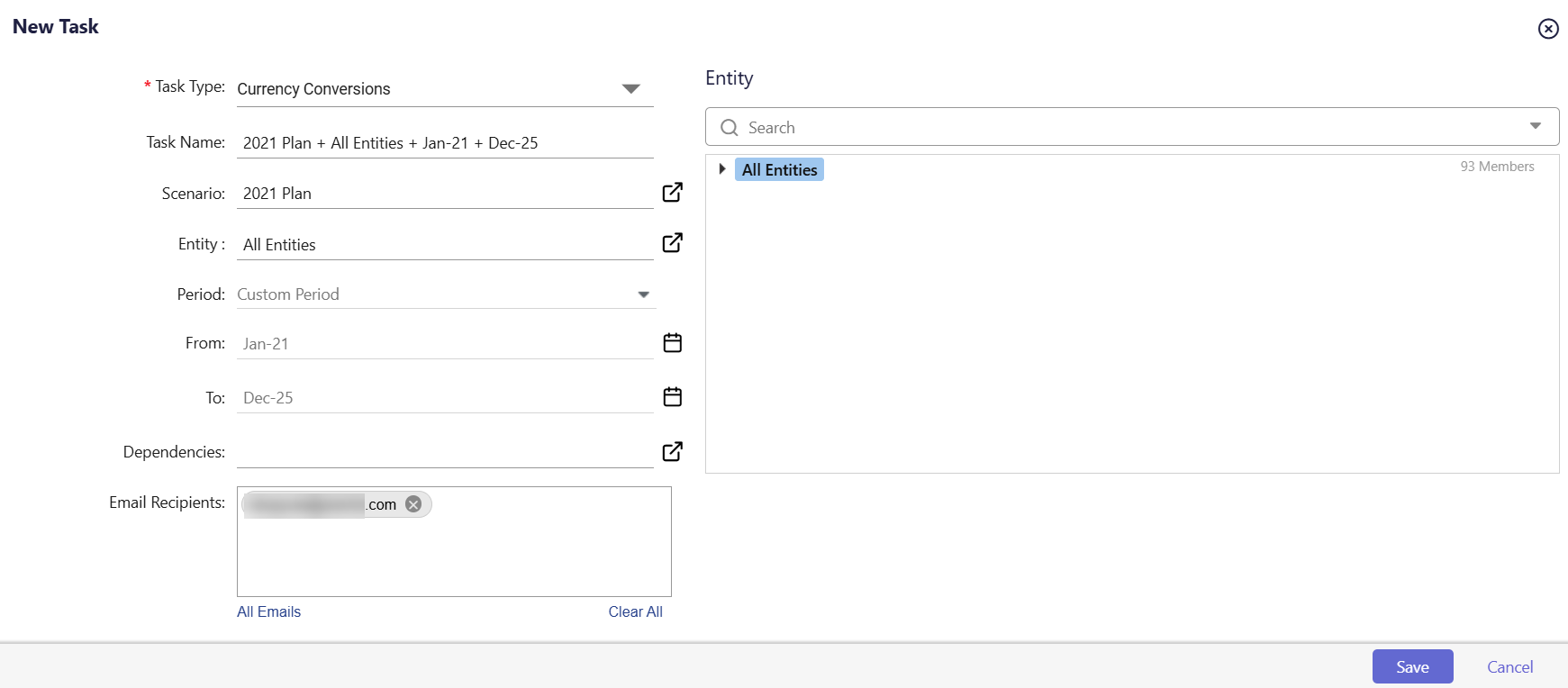Viewport: 1568px width, 688px height.
Task: Open the To date calendar picker
Action: coord(672,397)
